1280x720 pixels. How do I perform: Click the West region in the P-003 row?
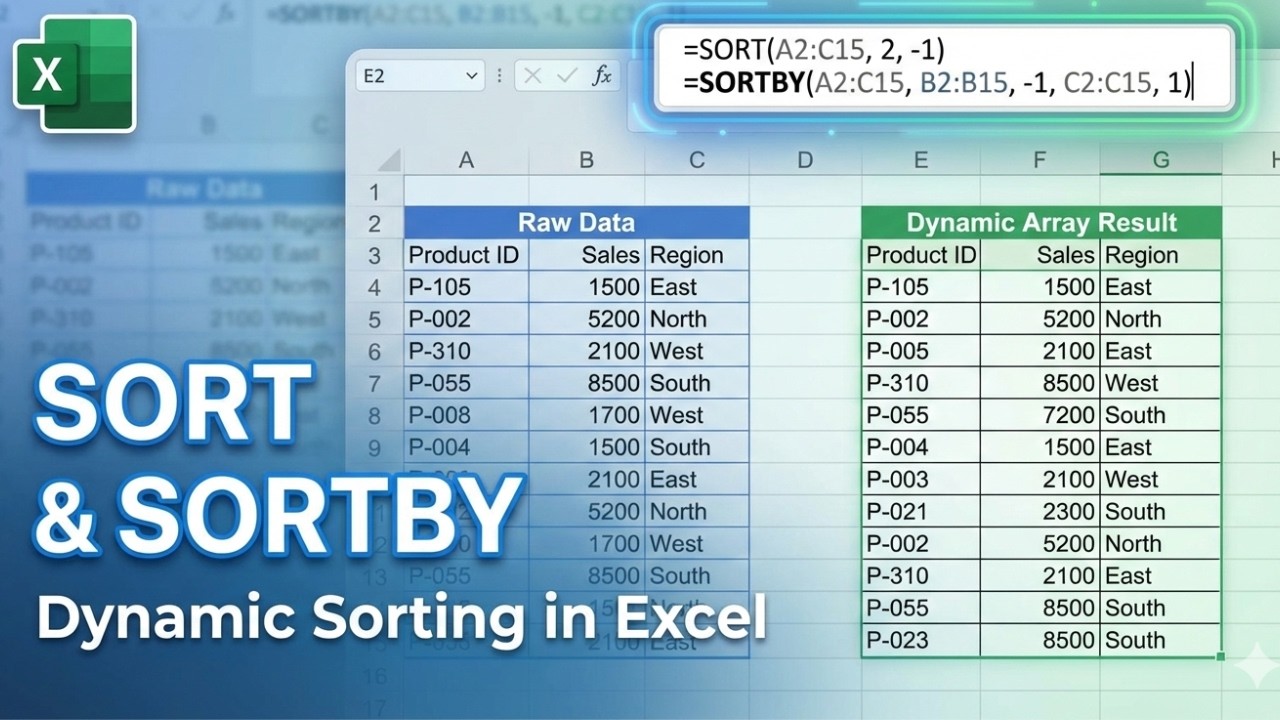[1161, 479]
